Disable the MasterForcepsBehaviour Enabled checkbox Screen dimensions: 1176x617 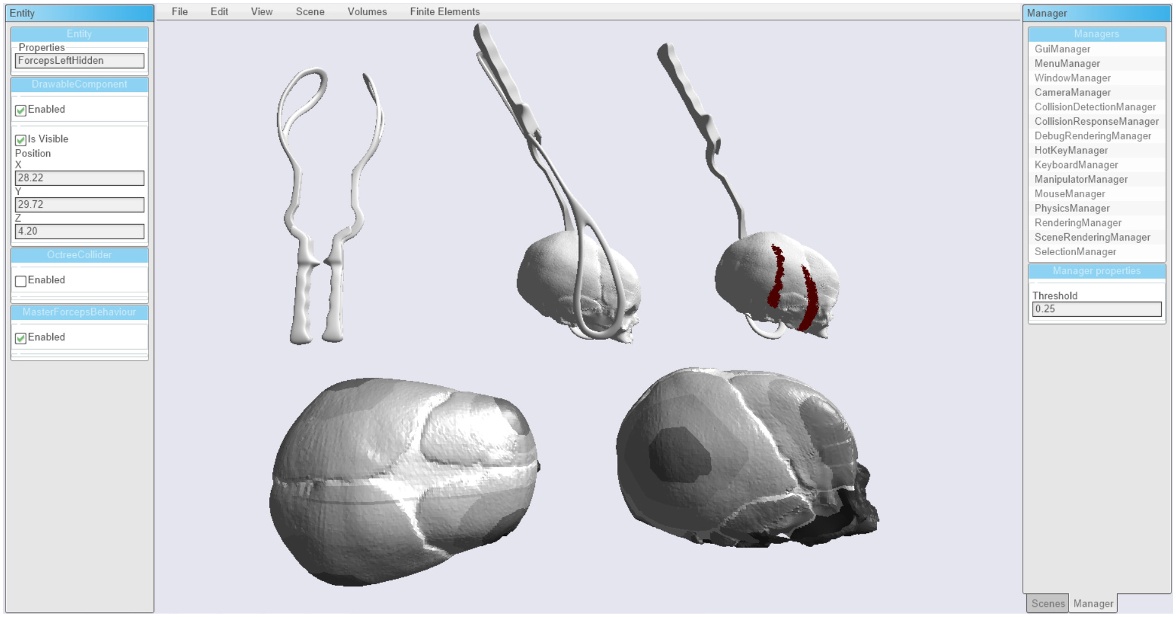20,337
